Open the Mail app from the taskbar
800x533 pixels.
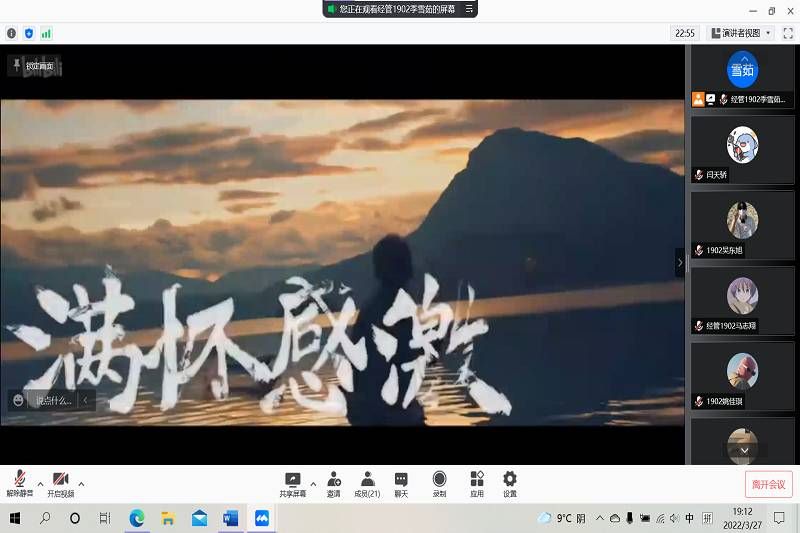coord(199,519)
